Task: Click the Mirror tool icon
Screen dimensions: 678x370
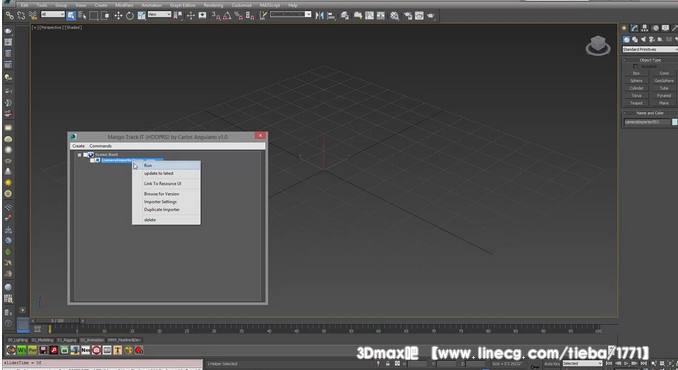Action: click(320, 16)
